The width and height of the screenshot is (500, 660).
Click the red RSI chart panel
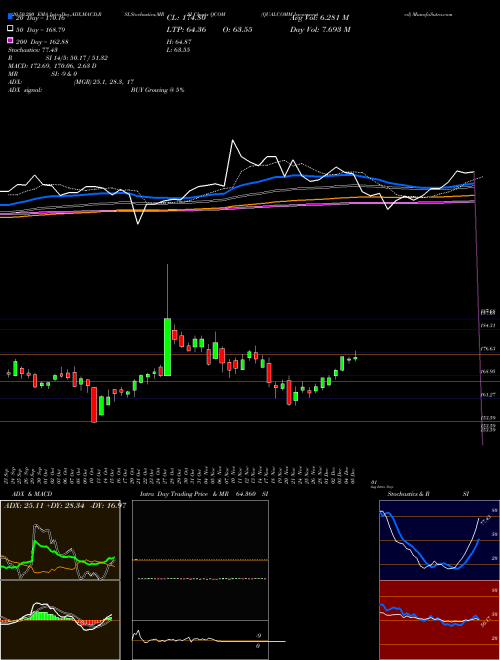[439, 620]
